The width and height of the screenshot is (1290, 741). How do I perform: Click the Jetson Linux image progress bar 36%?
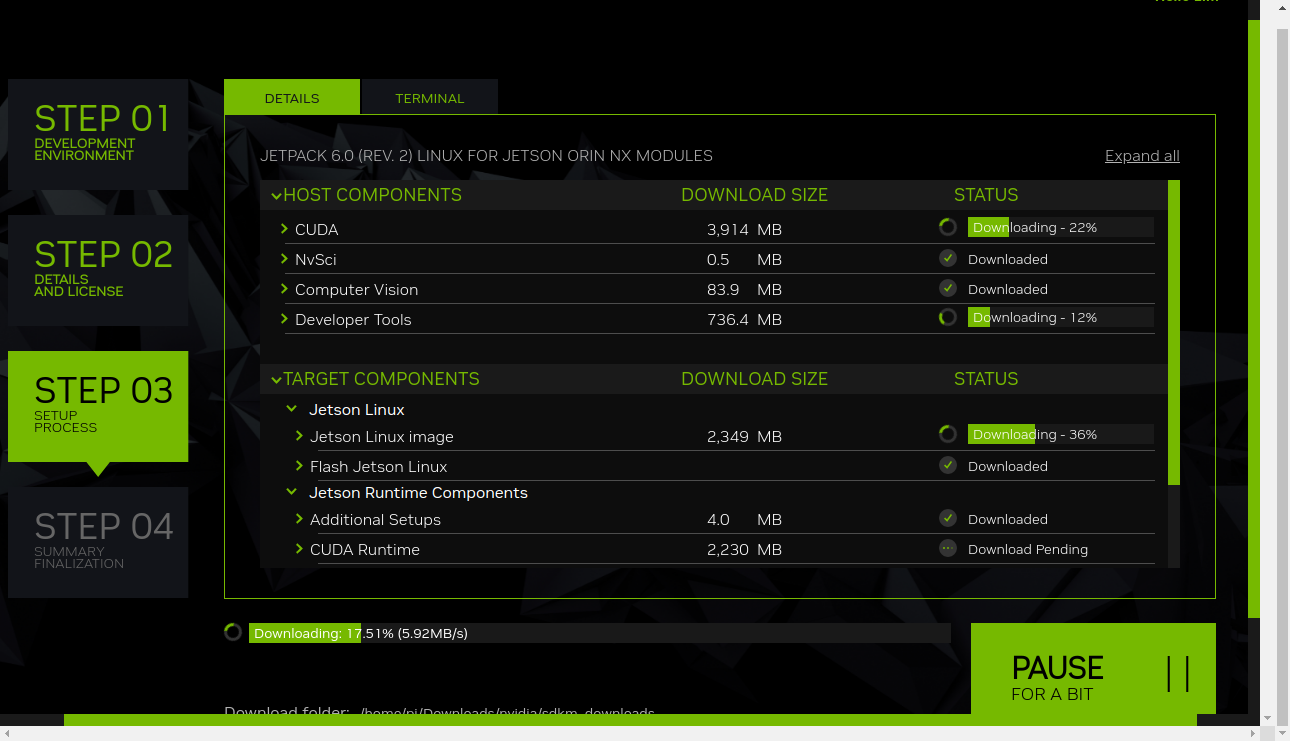click(x=1061, y=434)
